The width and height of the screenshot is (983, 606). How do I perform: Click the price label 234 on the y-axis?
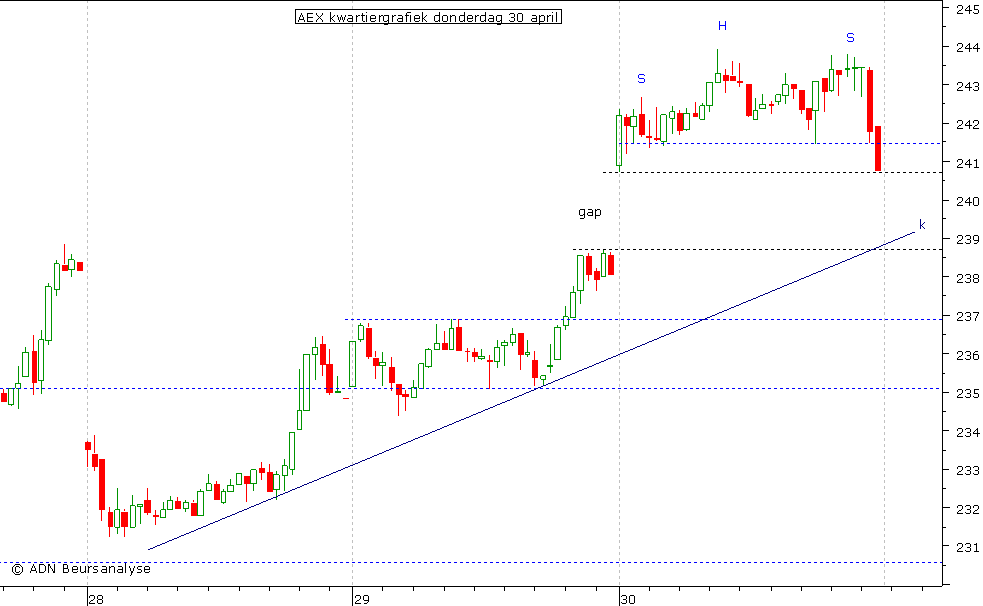(968, 432)
